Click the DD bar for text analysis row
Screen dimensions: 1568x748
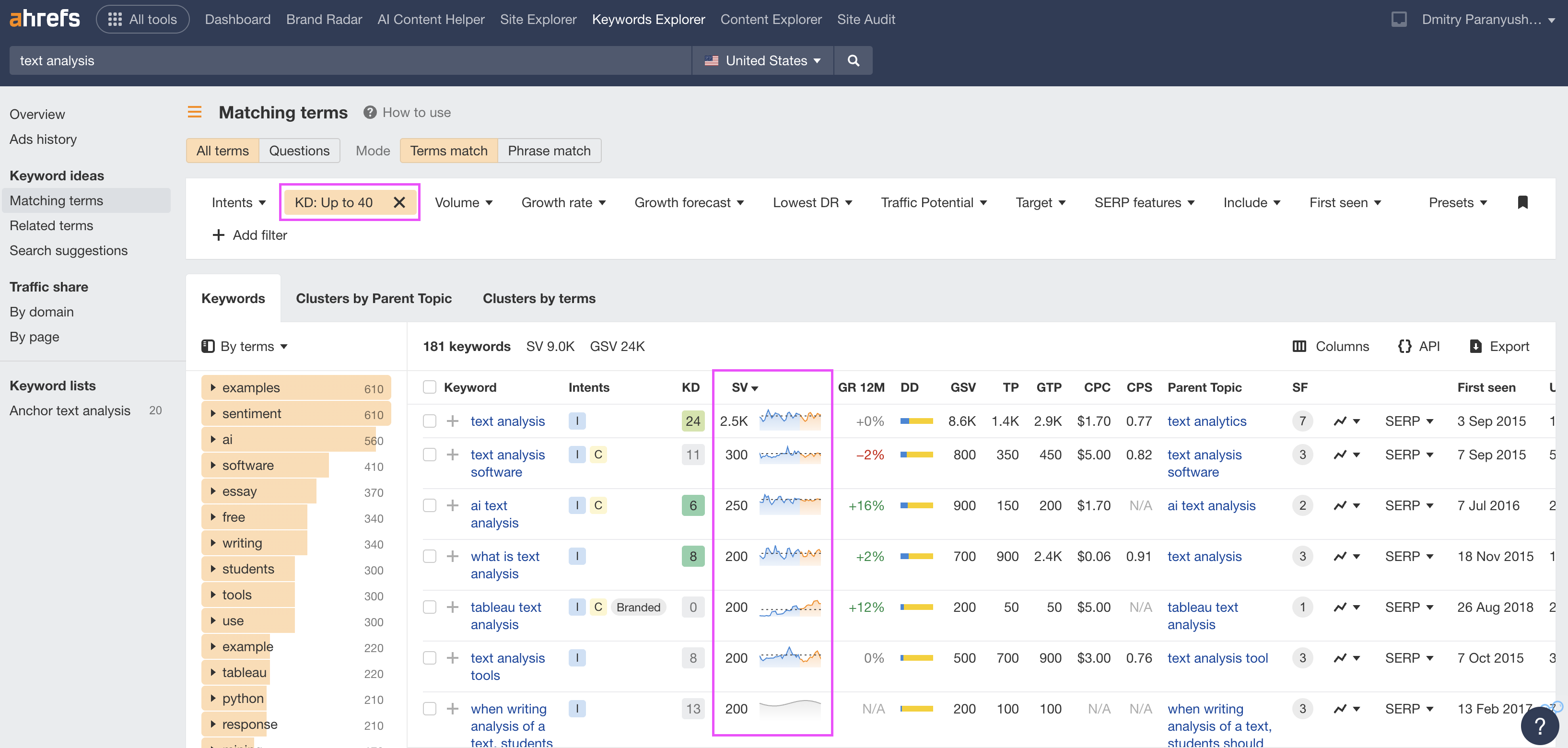pos(917,421)
